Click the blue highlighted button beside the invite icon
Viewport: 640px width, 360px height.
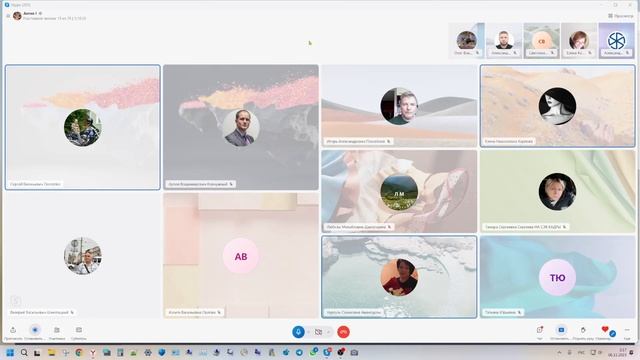click(35, 330)
